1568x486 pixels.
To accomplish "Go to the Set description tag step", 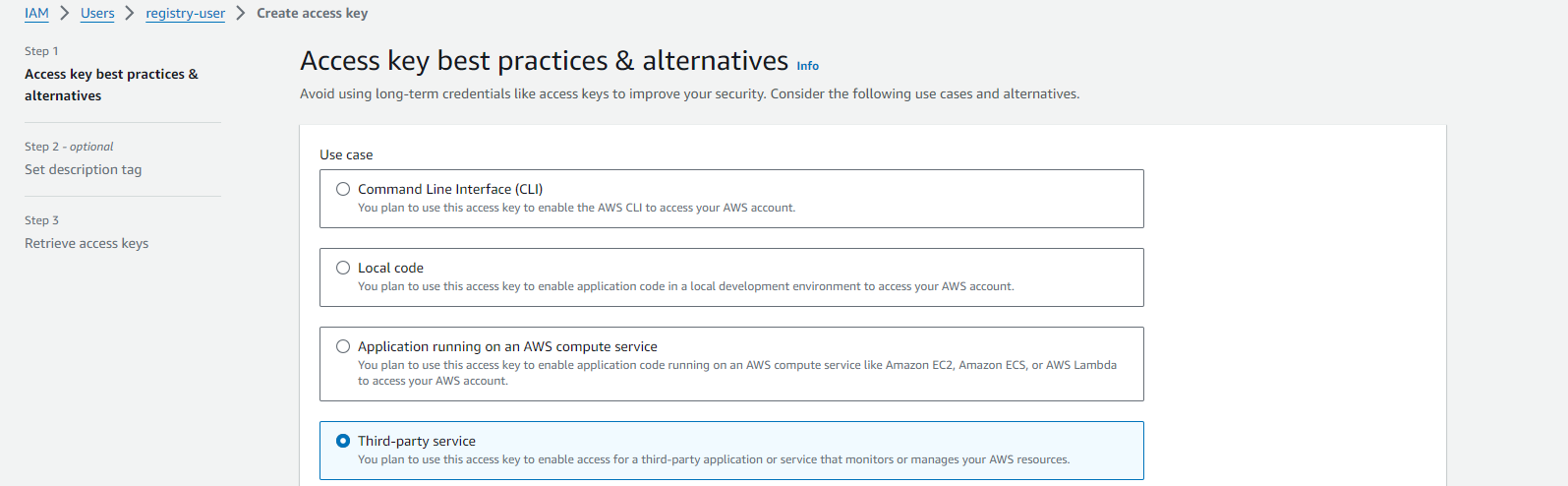I will point(83,169).
